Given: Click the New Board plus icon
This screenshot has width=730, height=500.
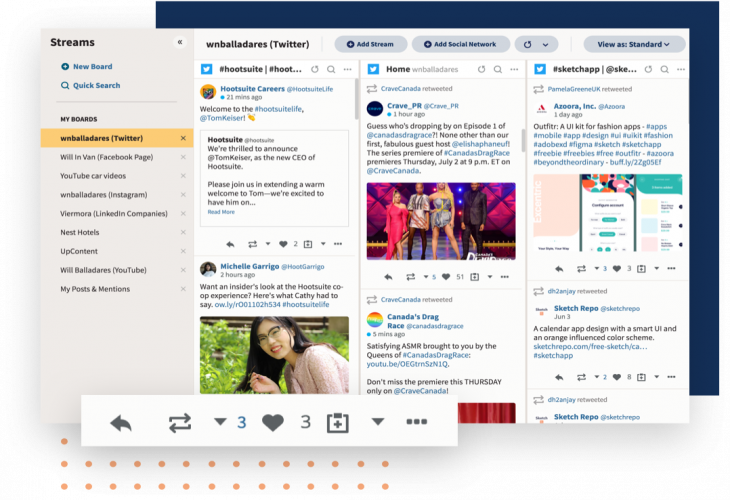Looking at the screenshot, I should pyautogui.click(x=65, y=67).
